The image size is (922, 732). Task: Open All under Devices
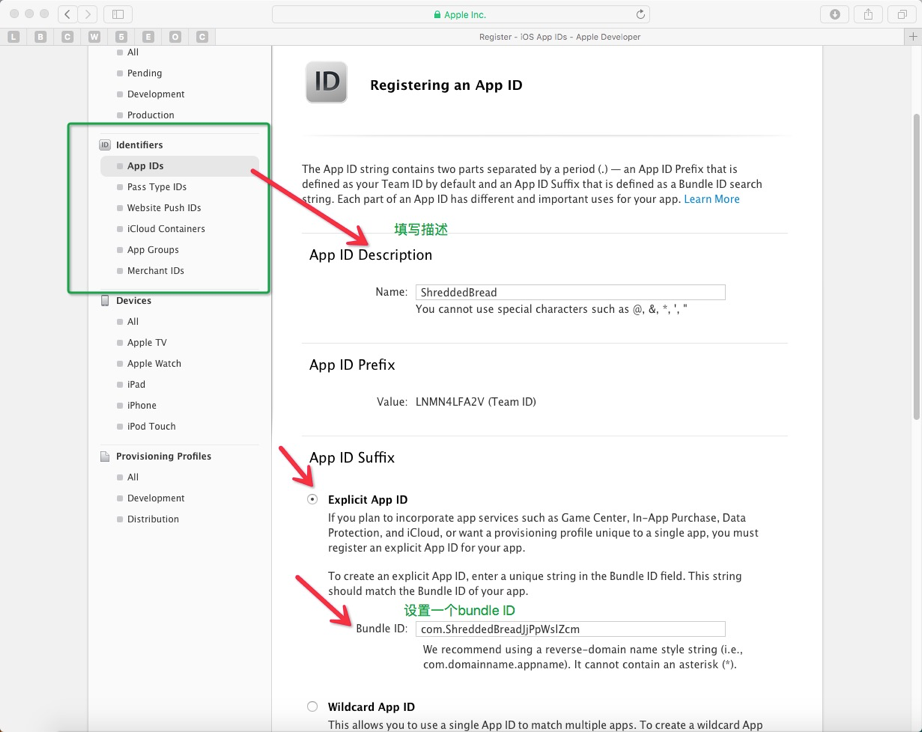(133, 322)
